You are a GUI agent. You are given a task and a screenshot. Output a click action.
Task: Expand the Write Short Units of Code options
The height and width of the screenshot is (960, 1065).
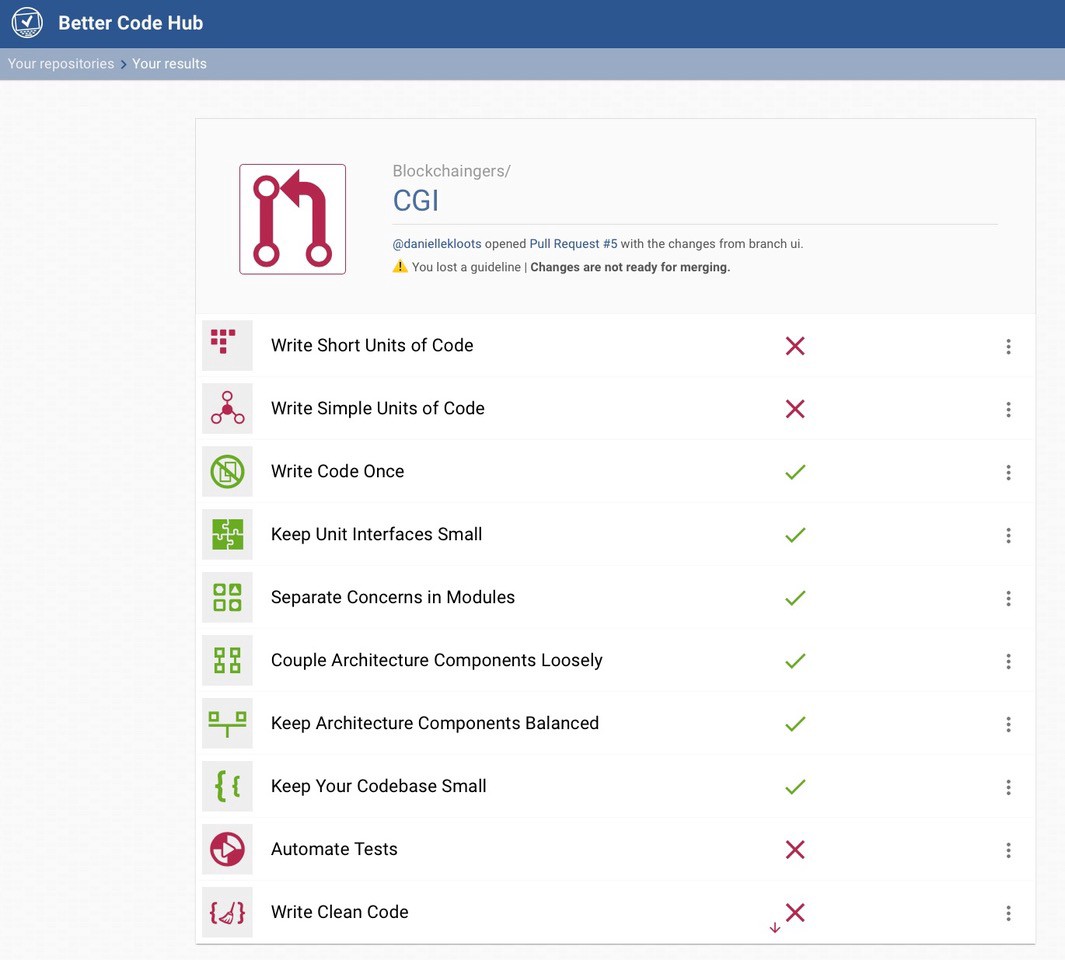tap(1008, 346)
